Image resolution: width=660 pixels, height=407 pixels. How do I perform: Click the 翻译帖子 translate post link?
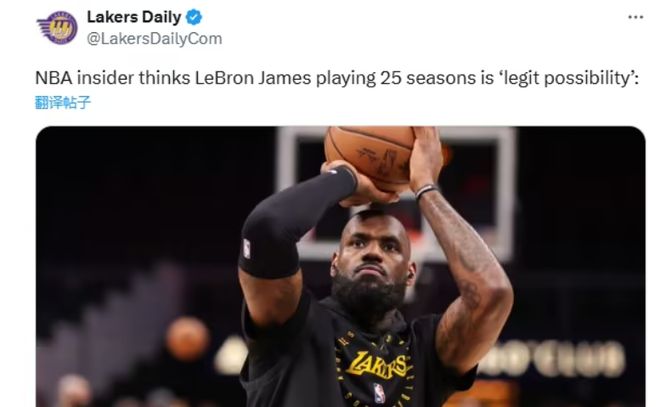62,102
